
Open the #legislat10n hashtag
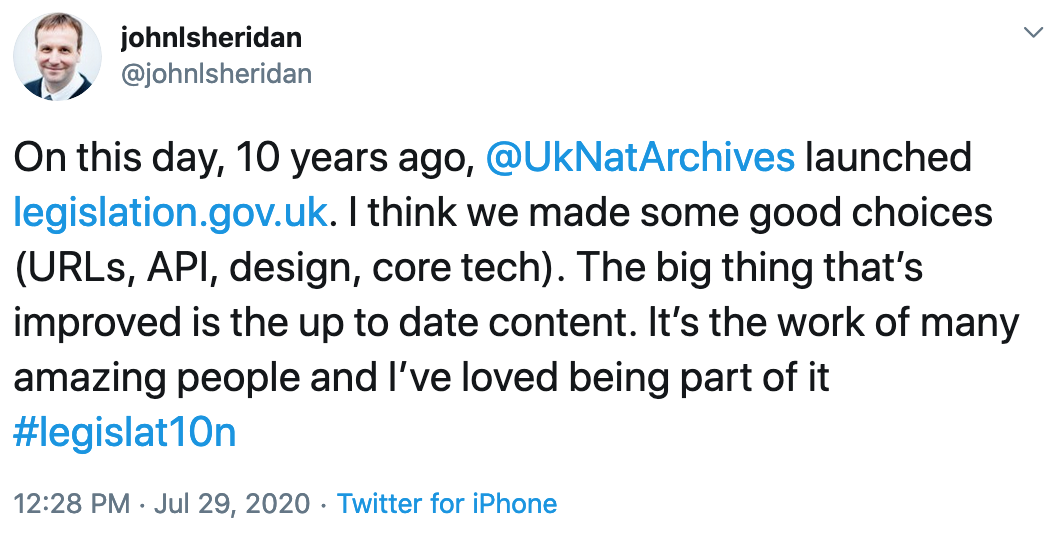(124, 434)
